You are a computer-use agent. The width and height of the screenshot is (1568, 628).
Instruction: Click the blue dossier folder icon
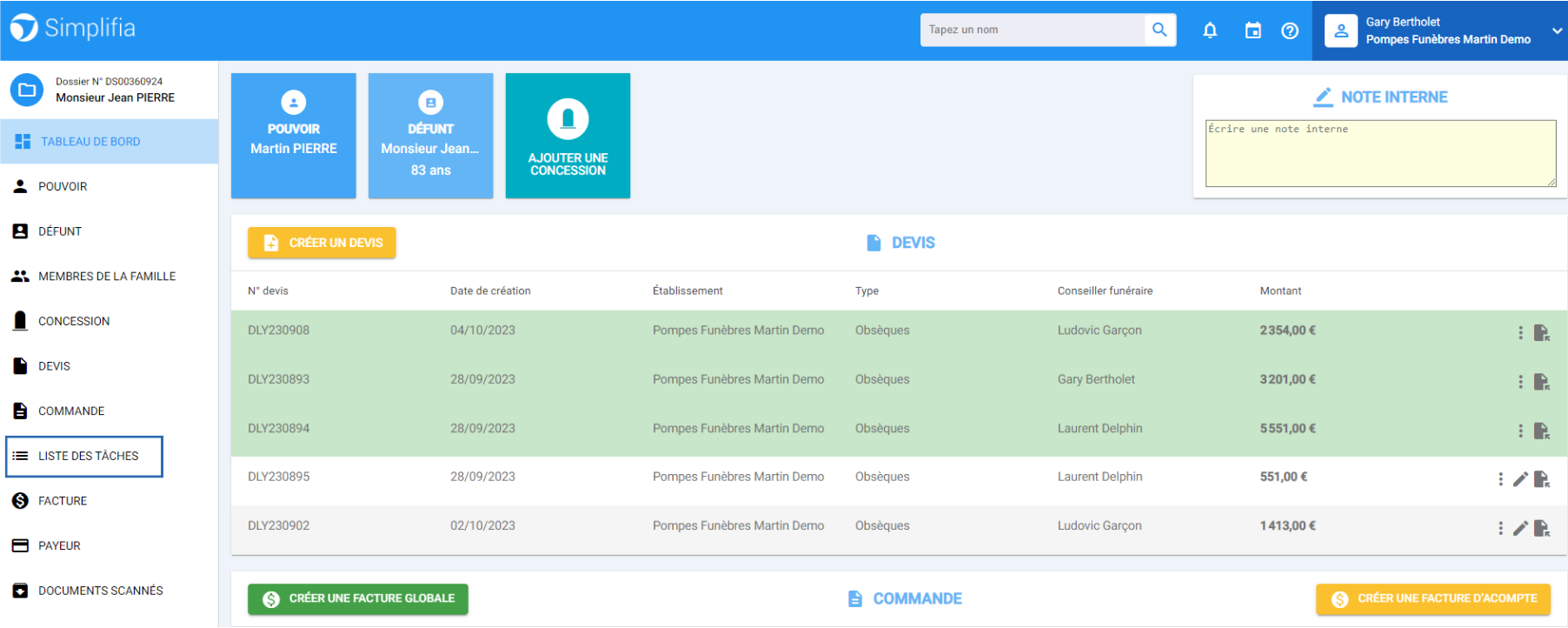(x=27, y=90)
